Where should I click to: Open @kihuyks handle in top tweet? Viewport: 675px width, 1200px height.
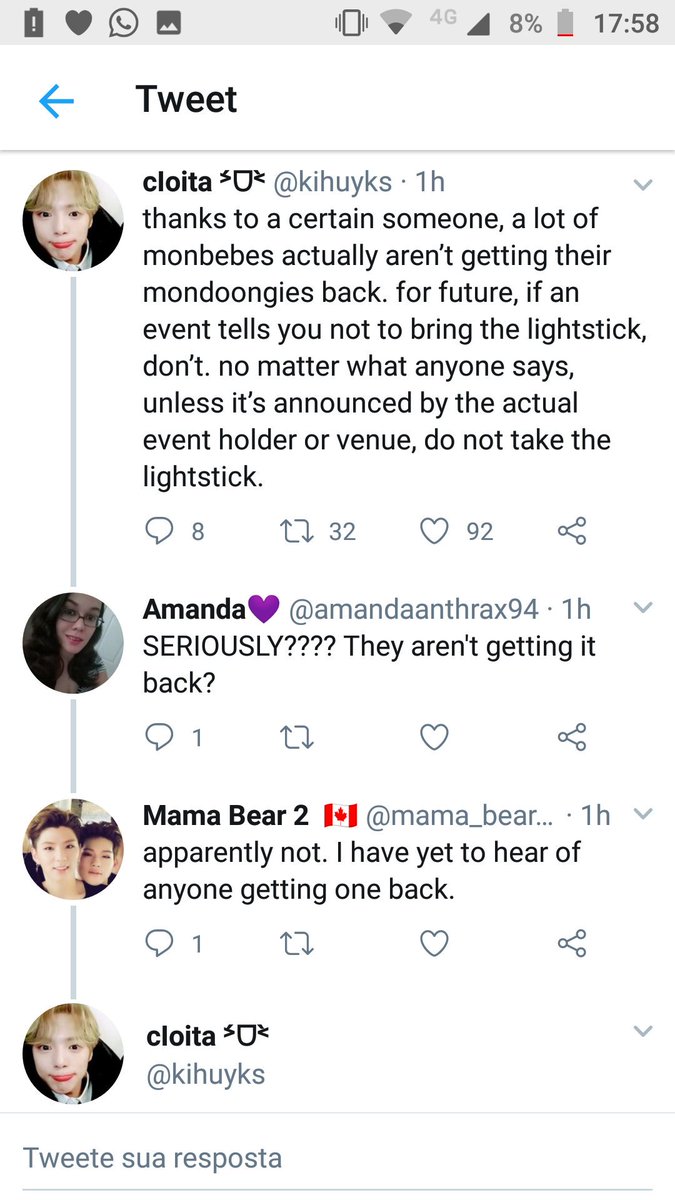[x=335, y=182]
